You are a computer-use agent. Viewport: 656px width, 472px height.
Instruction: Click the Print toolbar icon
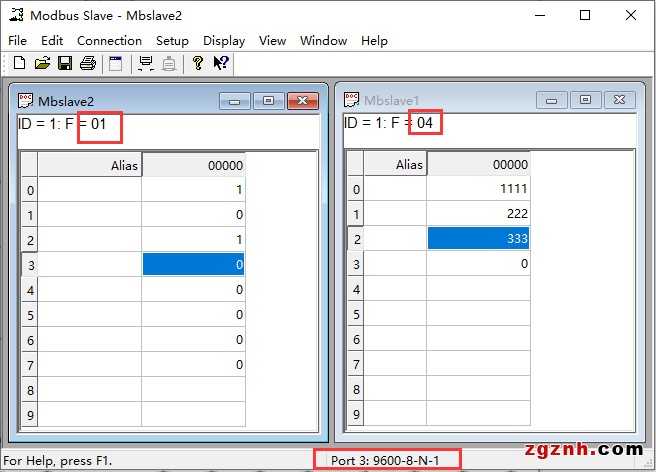(x=88, y=63)
